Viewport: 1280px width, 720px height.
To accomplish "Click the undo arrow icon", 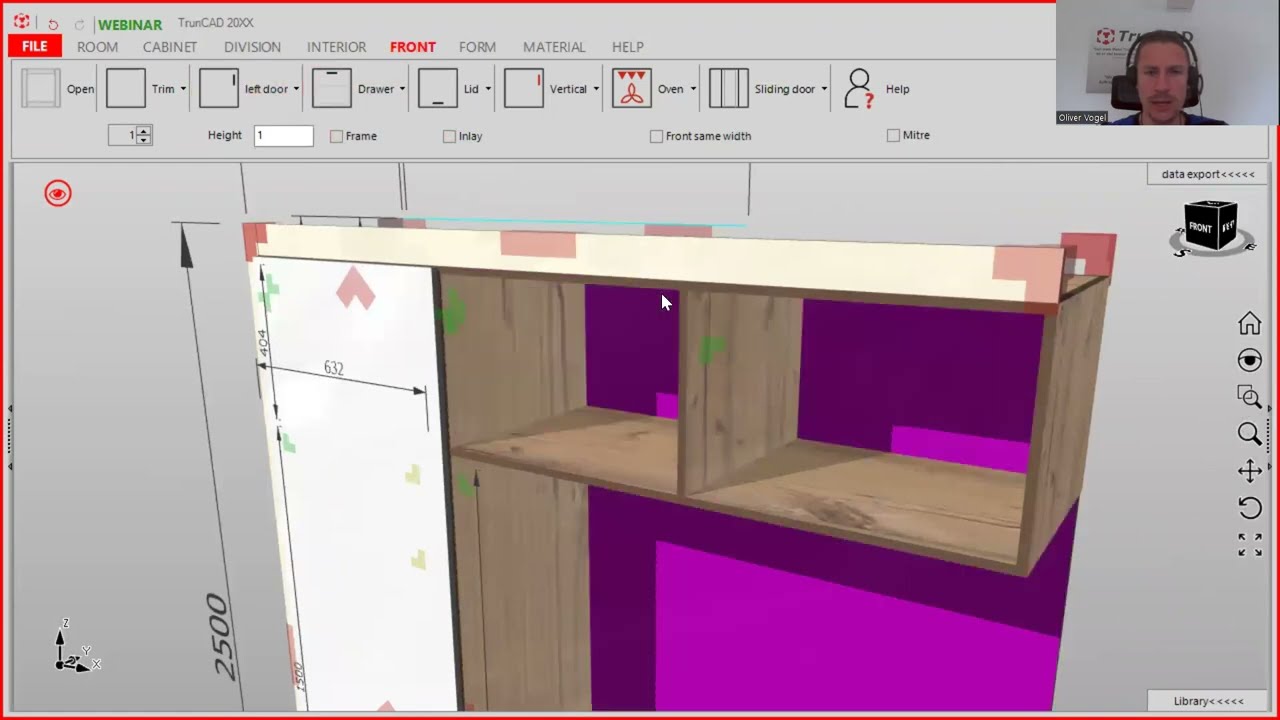I will pyautogui.click(x=53, y=24).
